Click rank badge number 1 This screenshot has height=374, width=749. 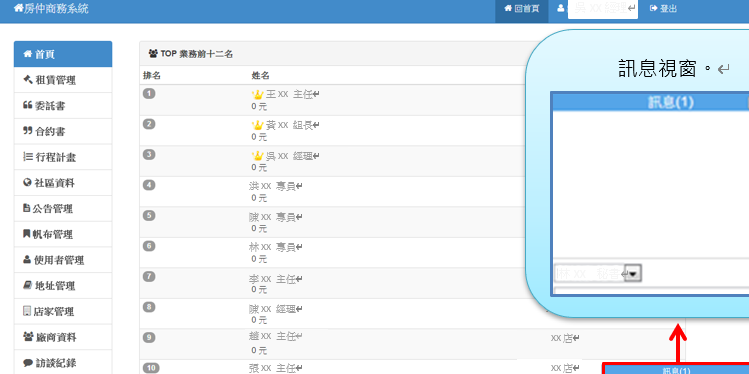pyautogui.click(x=150, y=94)
